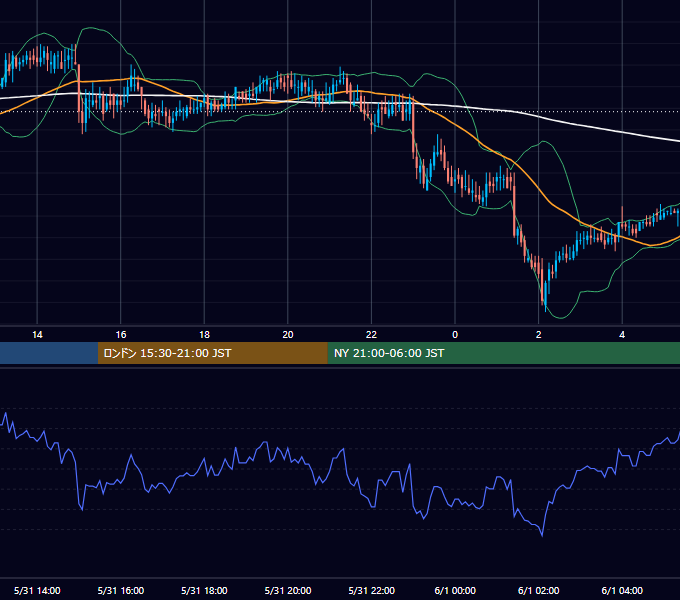
Task: Click the 4 hour axis label
Action: click(x=622, y=335)
